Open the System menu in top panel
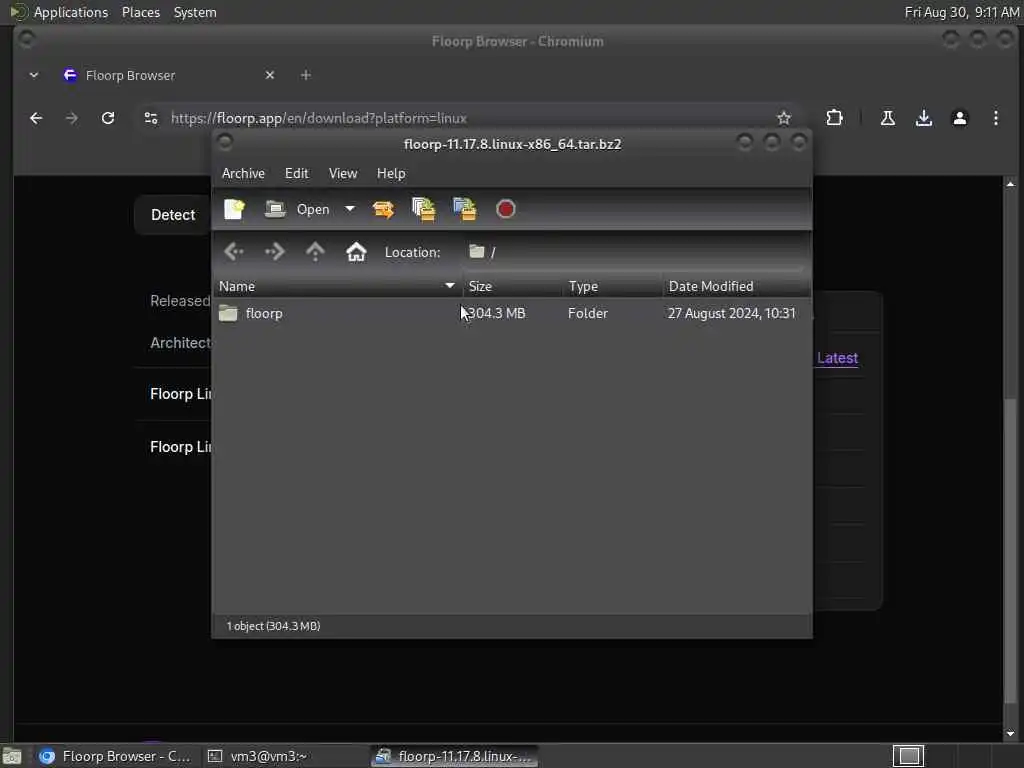Screen dimensions: 1024x768 tap(195, 12)
